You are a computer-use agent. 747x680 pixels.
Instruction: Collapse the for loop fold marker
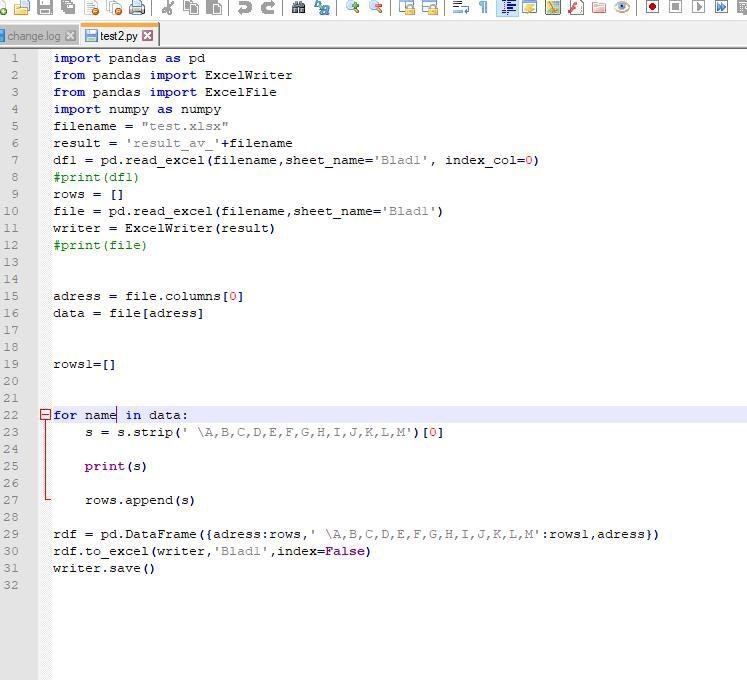tap(45, 415)
